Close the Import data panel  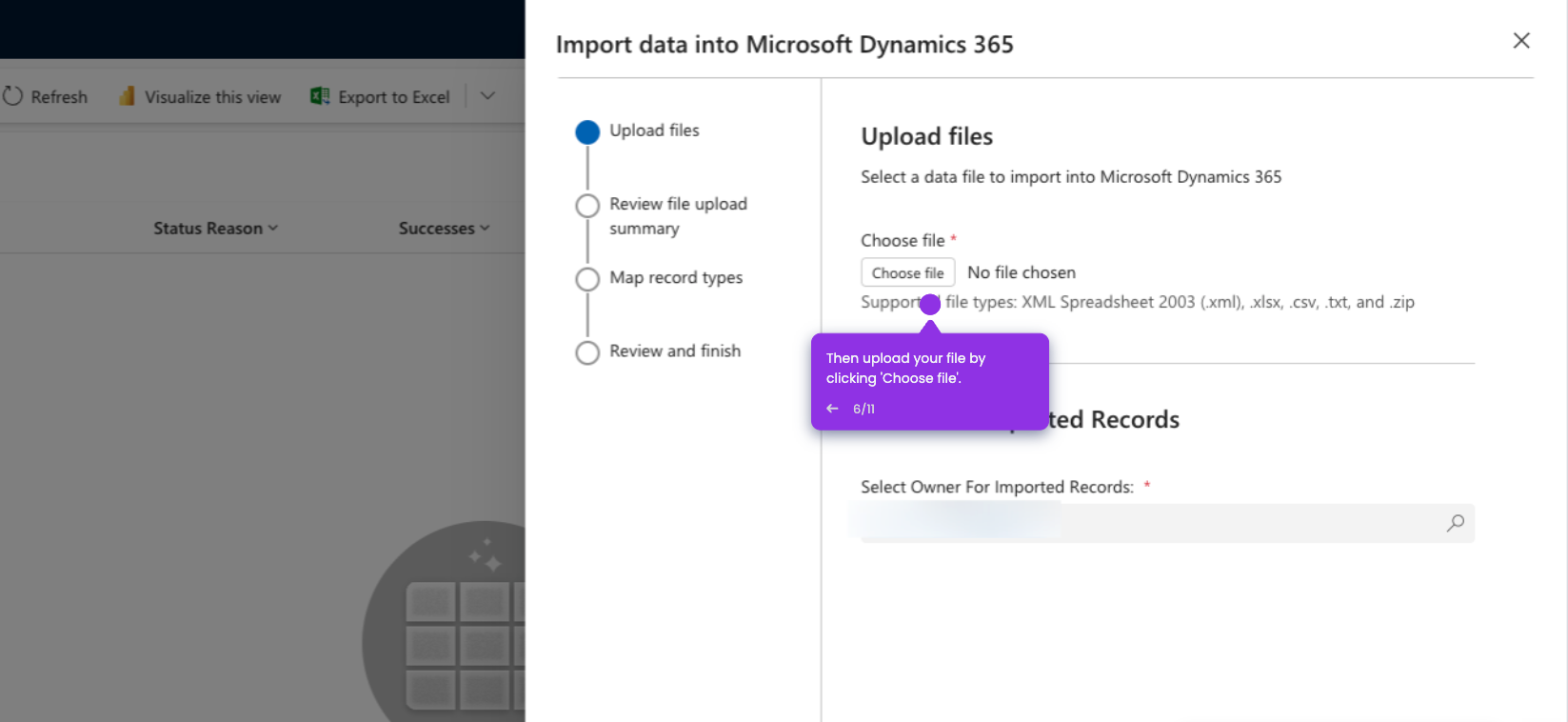(x=1521, y=40)
